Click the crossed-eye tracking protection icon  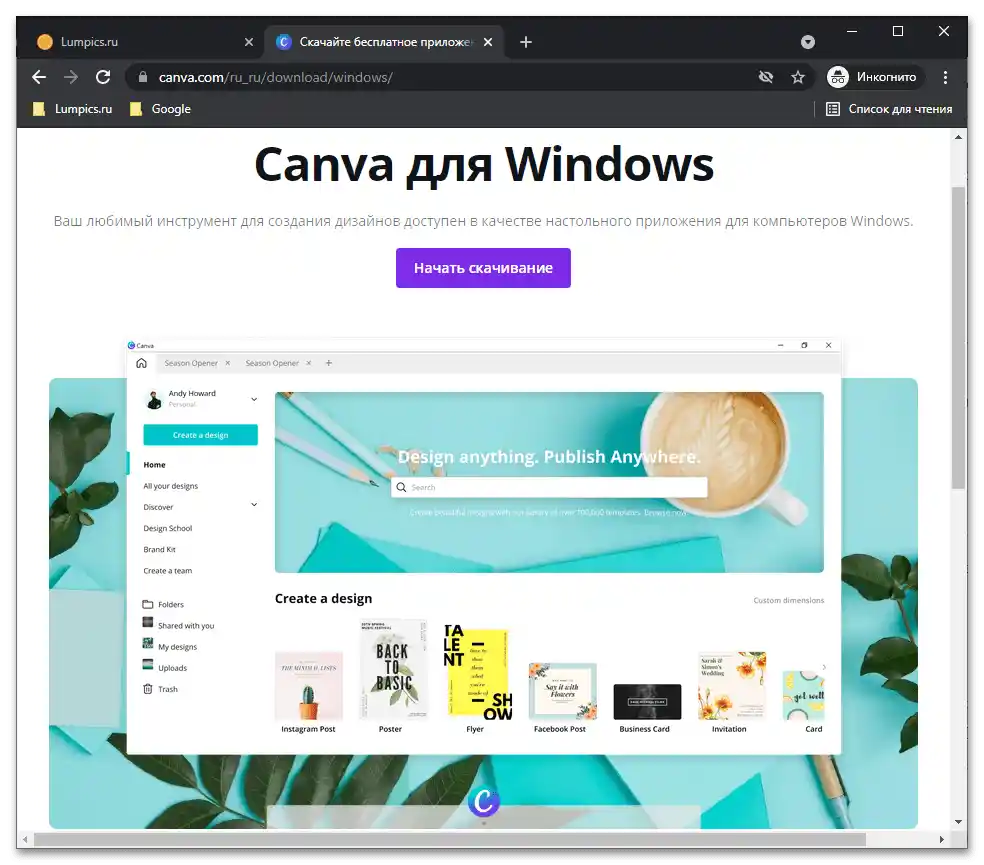pos(766,77)
